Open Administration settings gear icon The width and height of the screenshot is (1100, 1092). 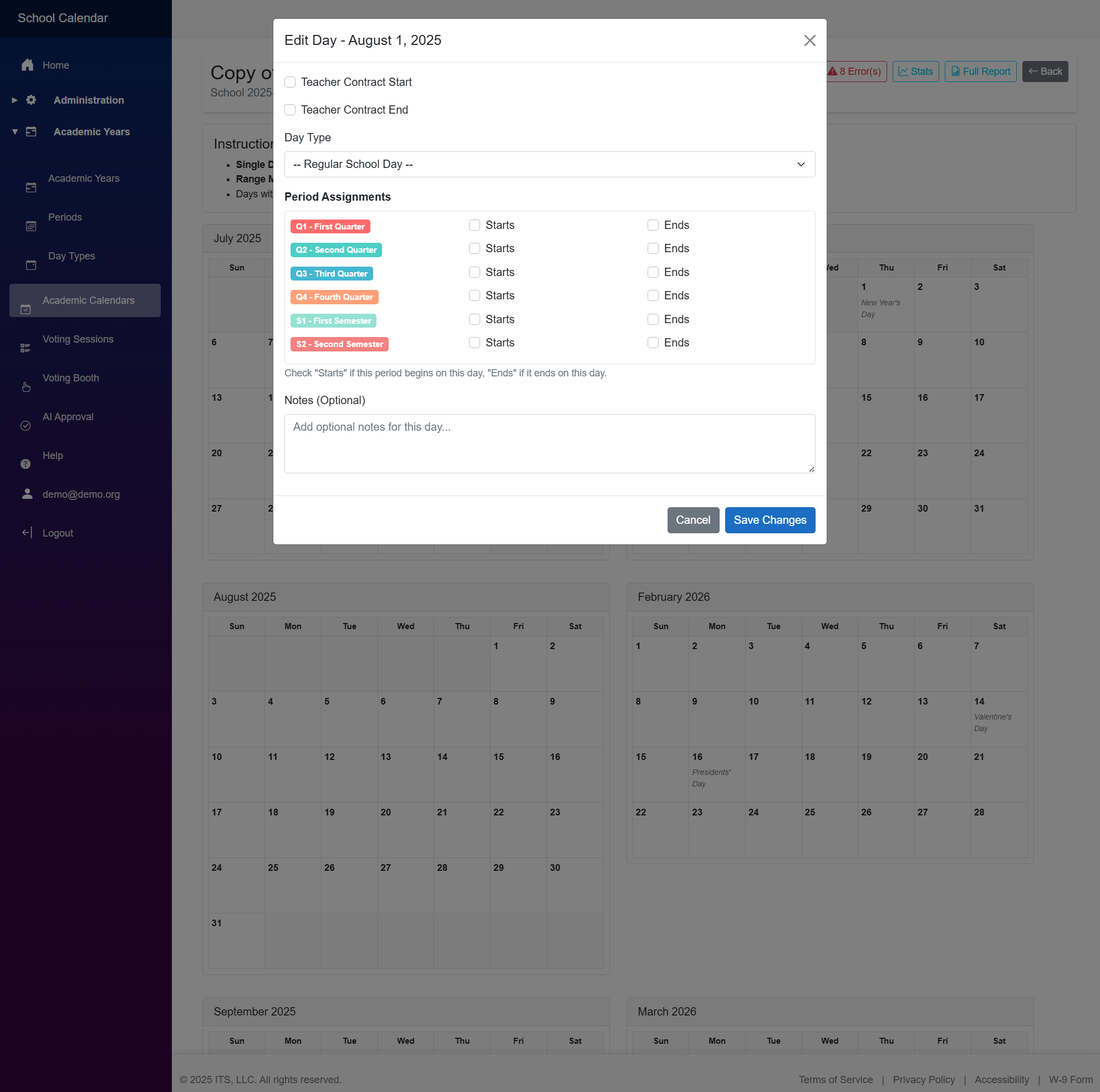[30, 100]
